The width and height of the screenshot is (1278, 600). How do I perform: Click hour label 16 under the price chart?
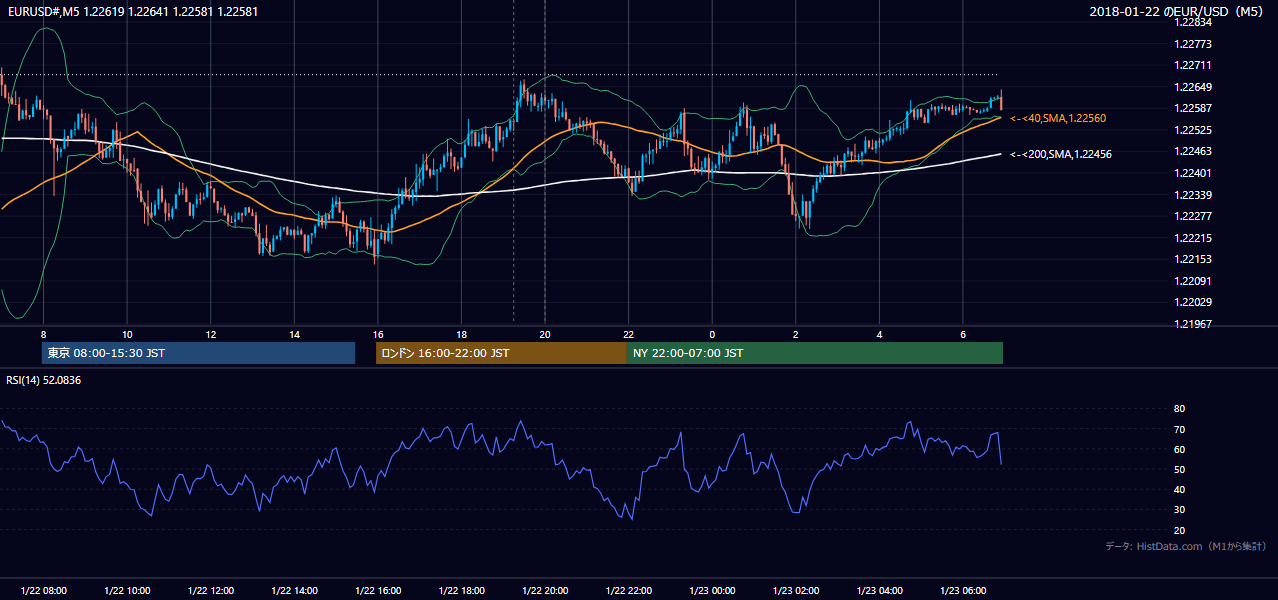[377, 334]
